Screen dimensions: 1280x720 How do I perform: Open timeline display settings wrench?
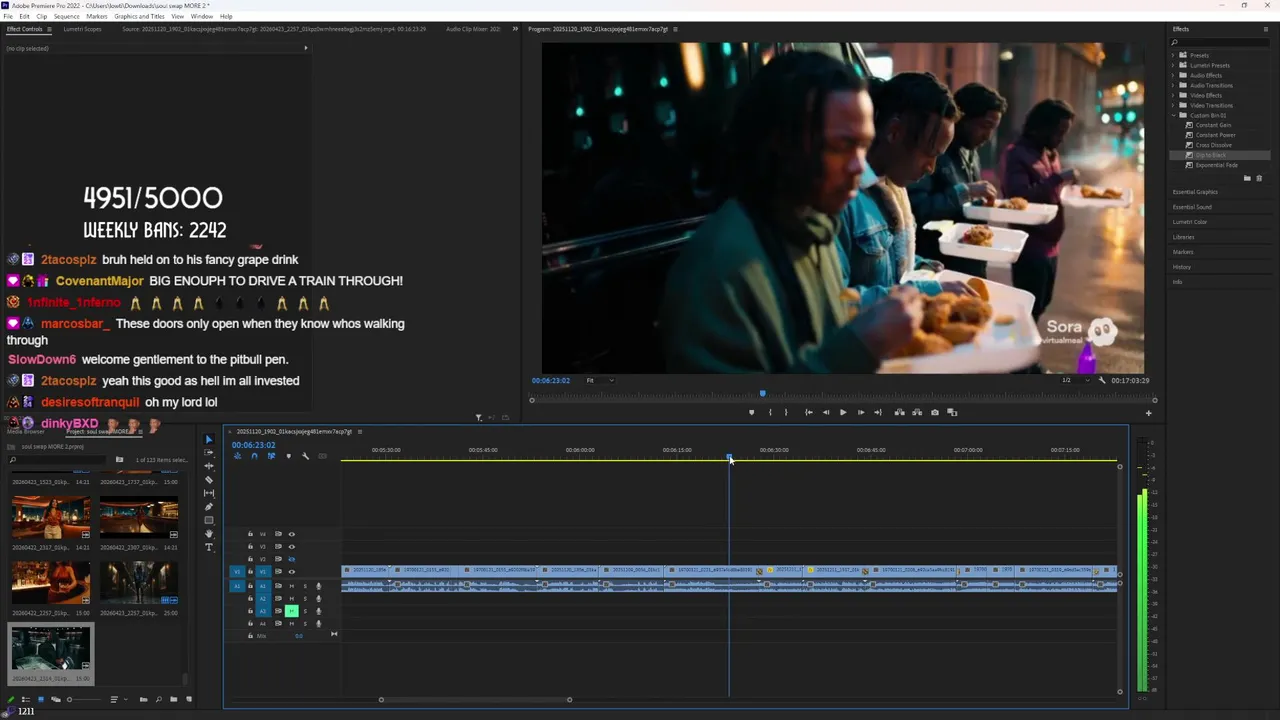coord(305,456)
